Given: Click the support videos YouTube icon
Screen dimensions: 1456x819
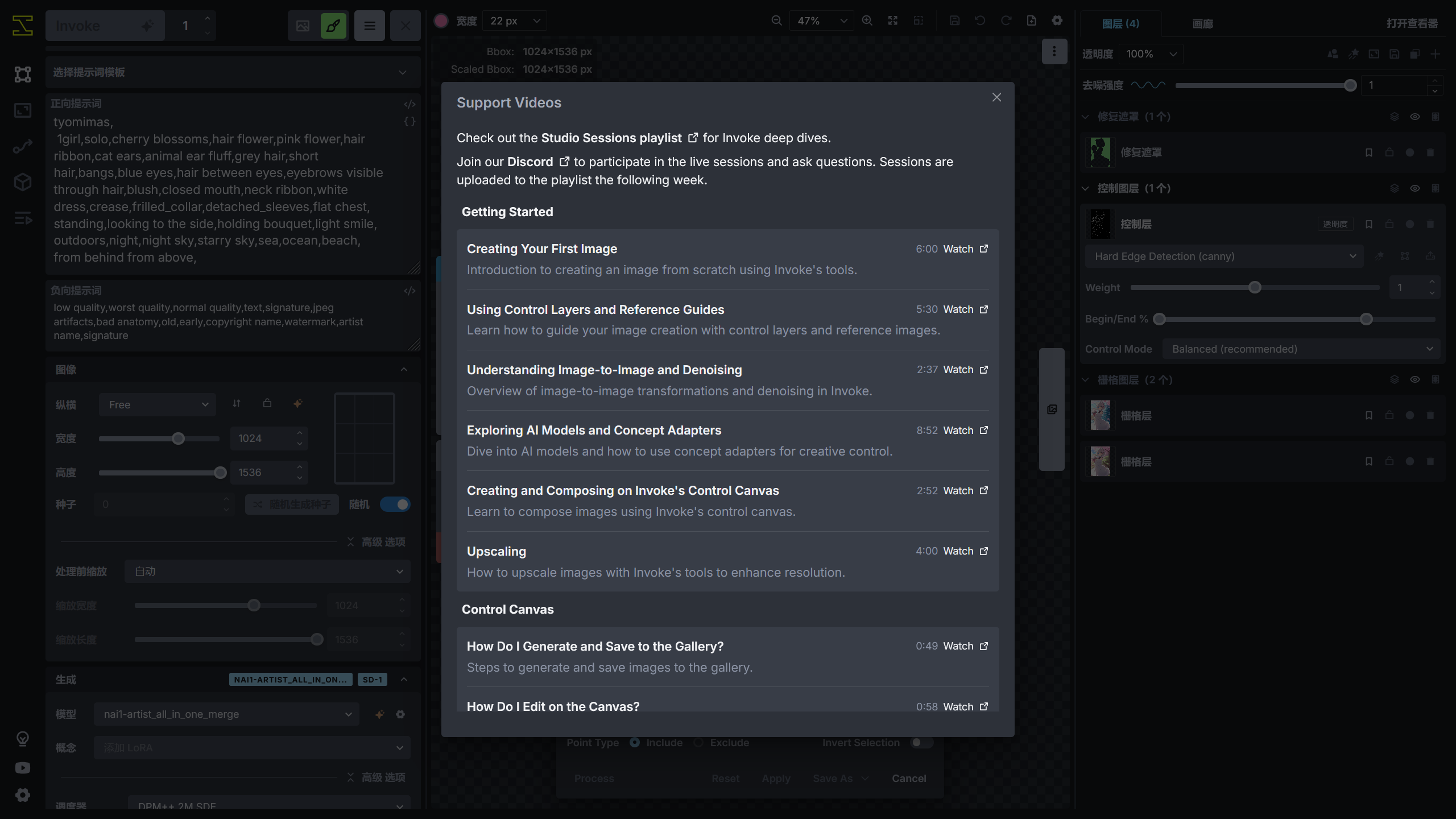Looking at the screenshot, I should click(23, 768).
